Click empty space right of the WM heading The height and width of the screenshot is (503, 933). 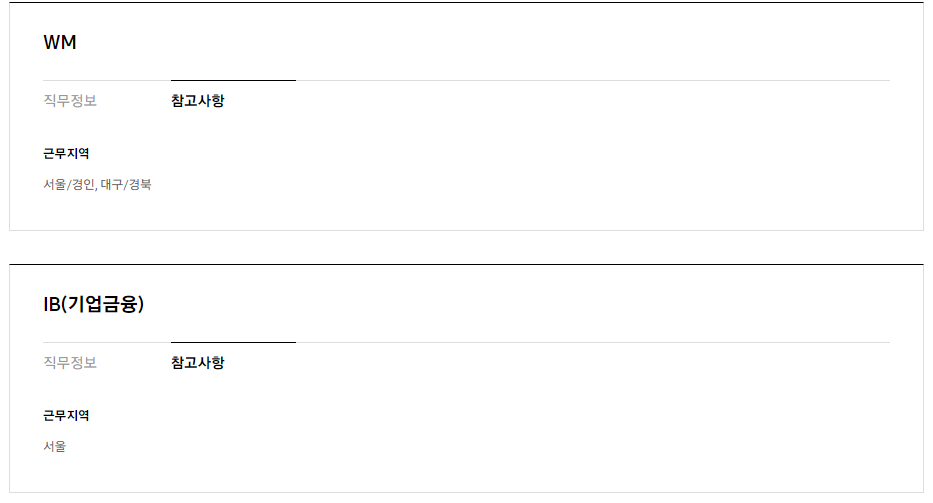[500, 43]
